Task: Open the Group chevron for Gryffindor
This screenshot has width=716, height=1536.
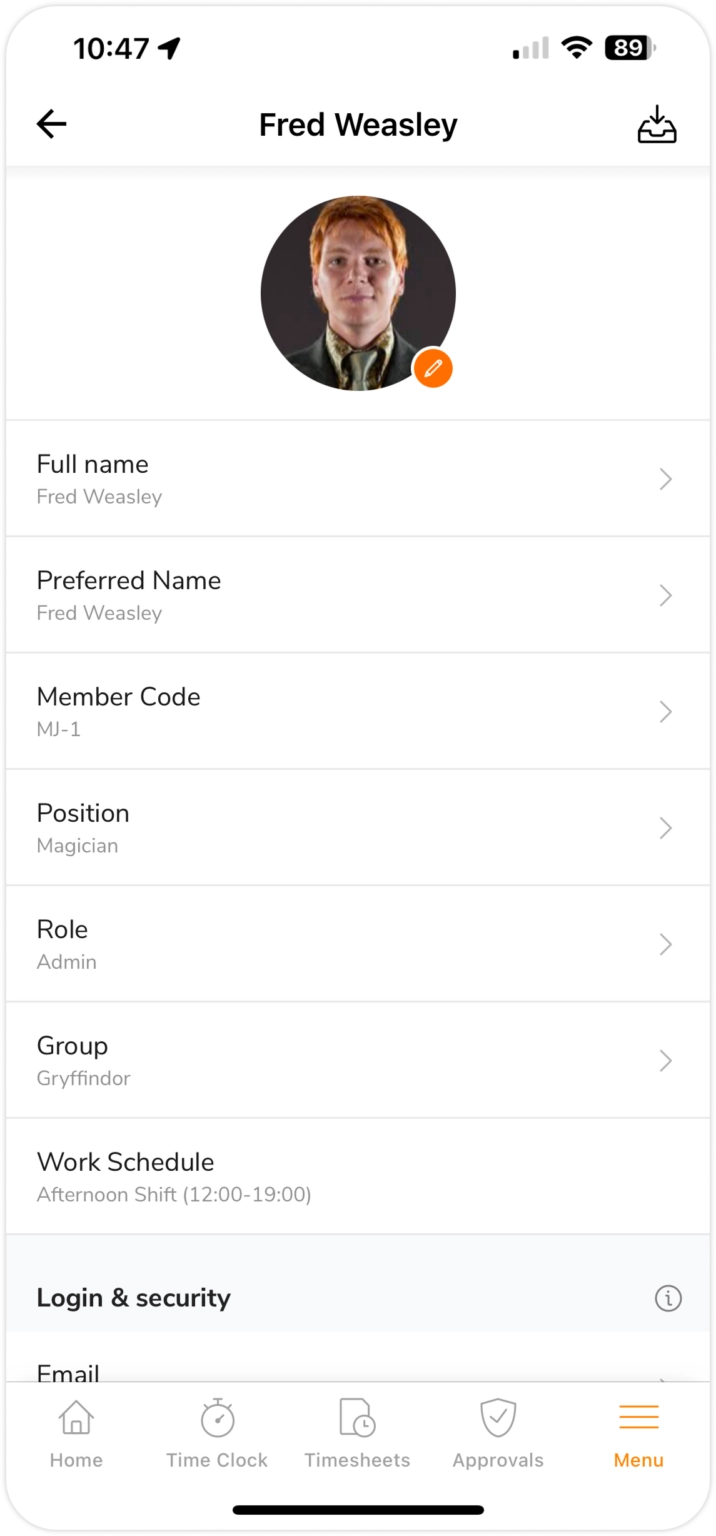Action: [x=665, y=1060]
